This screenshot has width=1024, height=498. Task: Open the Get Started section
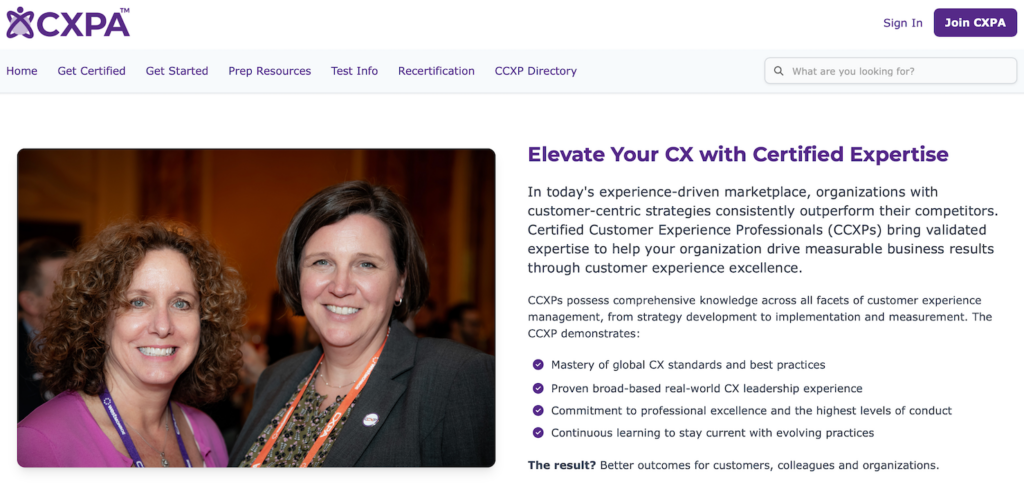pyautogui.click(x=177, y=71)
